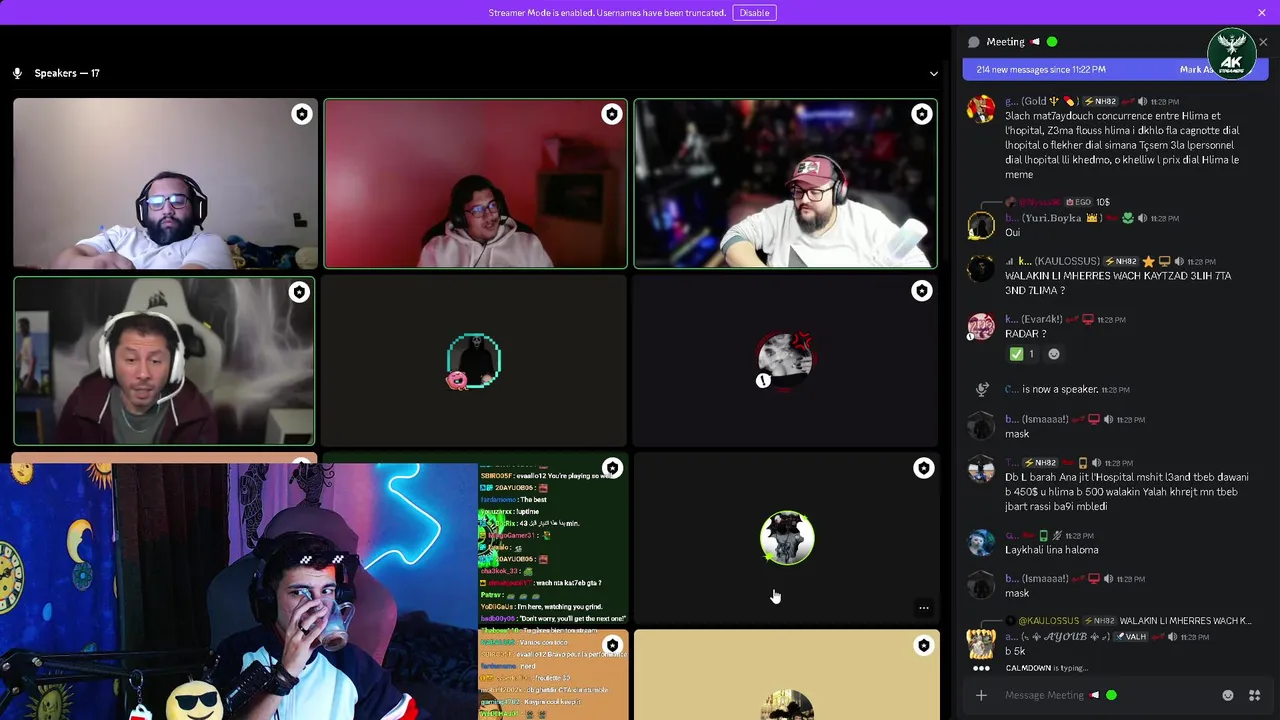Select the pink-cap streamer webcam tile

coord(785,183)
